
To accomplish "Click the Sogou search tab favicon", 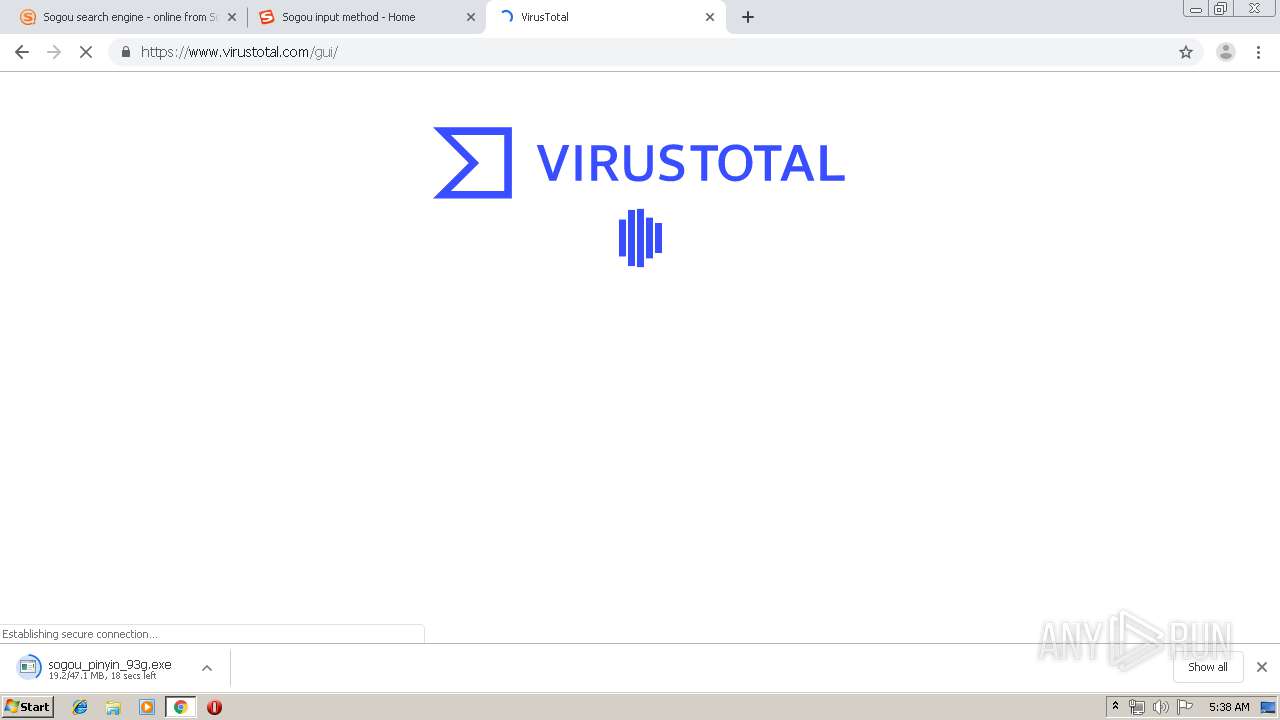I will coord(28,17).
